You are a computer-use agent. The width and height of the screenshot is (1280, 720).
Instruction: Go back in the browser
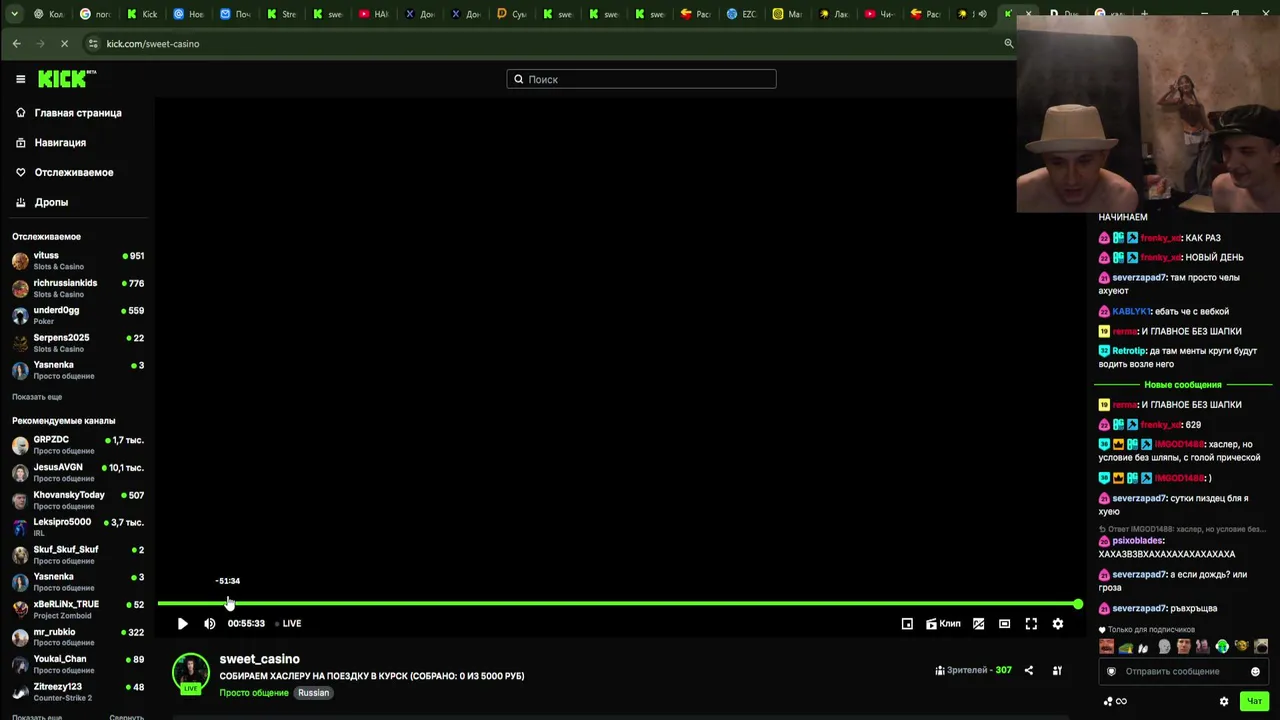point(16,44)
